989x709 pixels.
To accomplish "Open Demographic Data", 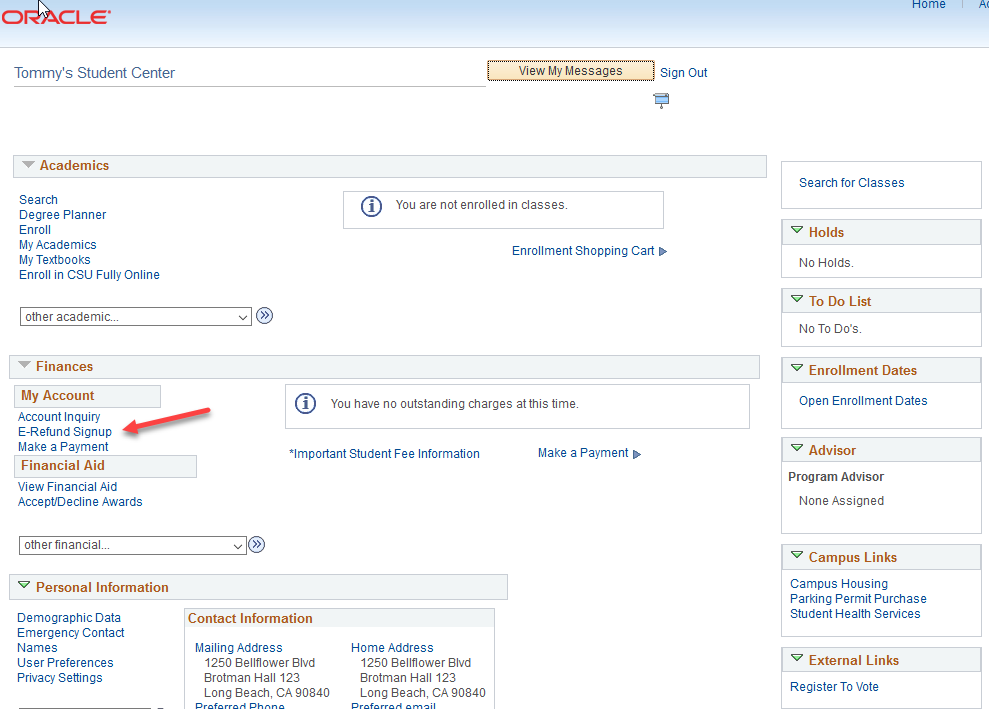I will [x=69, y=618].
